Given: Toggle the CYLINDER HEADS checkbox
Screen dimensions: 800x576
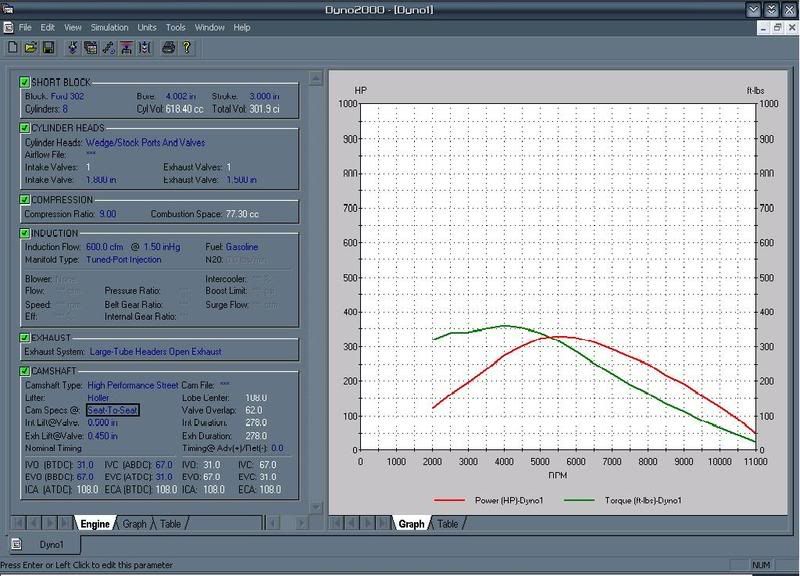Looking at the screenshot, I should coord(24,128).
